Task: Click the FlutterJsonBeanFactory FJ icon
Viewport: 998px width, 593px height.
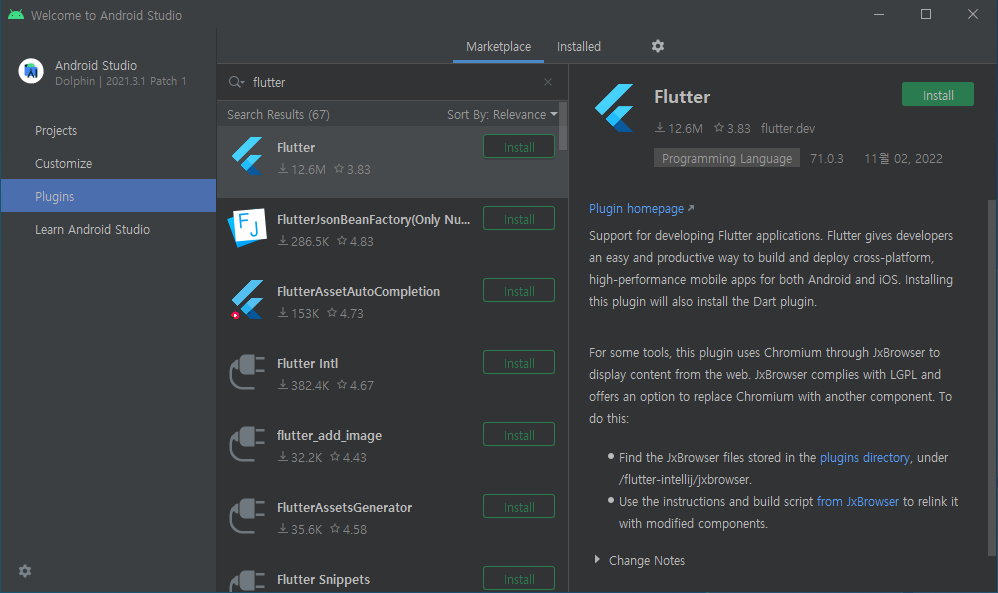Action: click(247, 228)
